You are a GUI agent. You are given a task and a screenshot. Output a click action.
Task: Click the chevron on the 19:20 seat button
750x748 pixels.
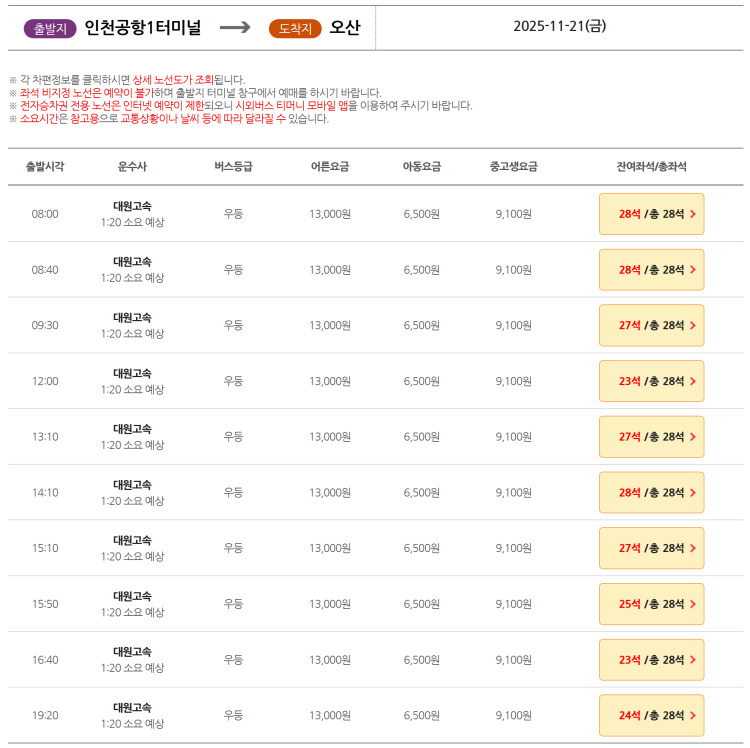(x=693, y=716)
